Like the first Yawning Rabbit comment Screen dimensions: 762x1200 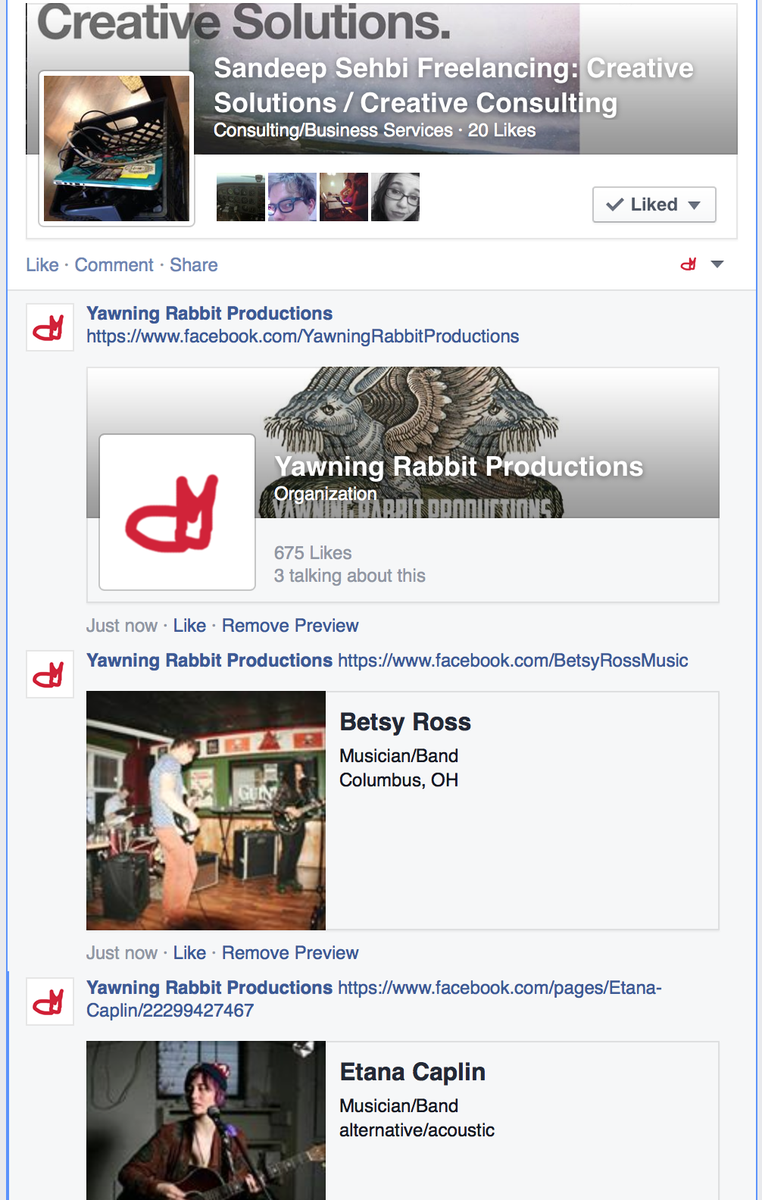pos(189,626)
